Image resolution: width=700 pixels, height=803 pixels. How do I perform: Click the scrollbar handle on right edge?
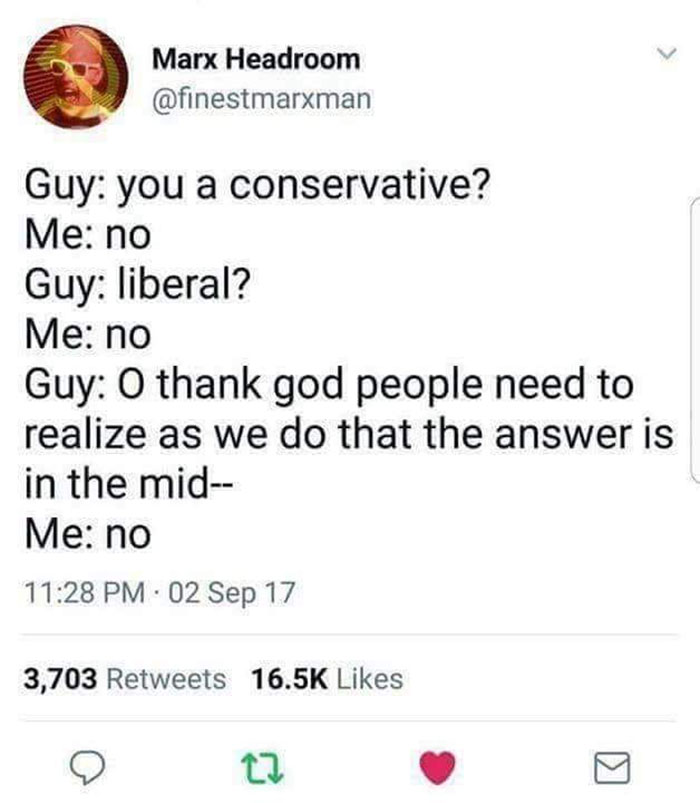[695, 339]
